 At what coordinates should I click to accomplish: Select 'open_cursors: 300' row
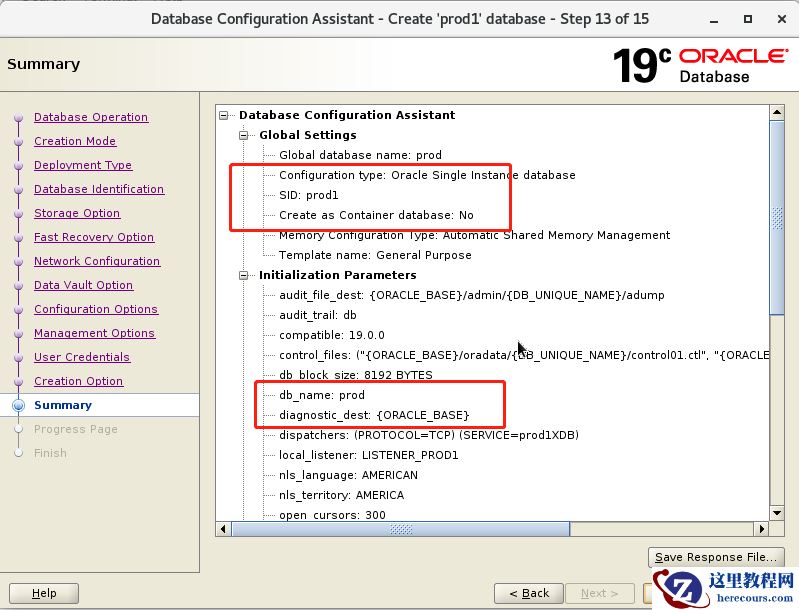(332, 515)
